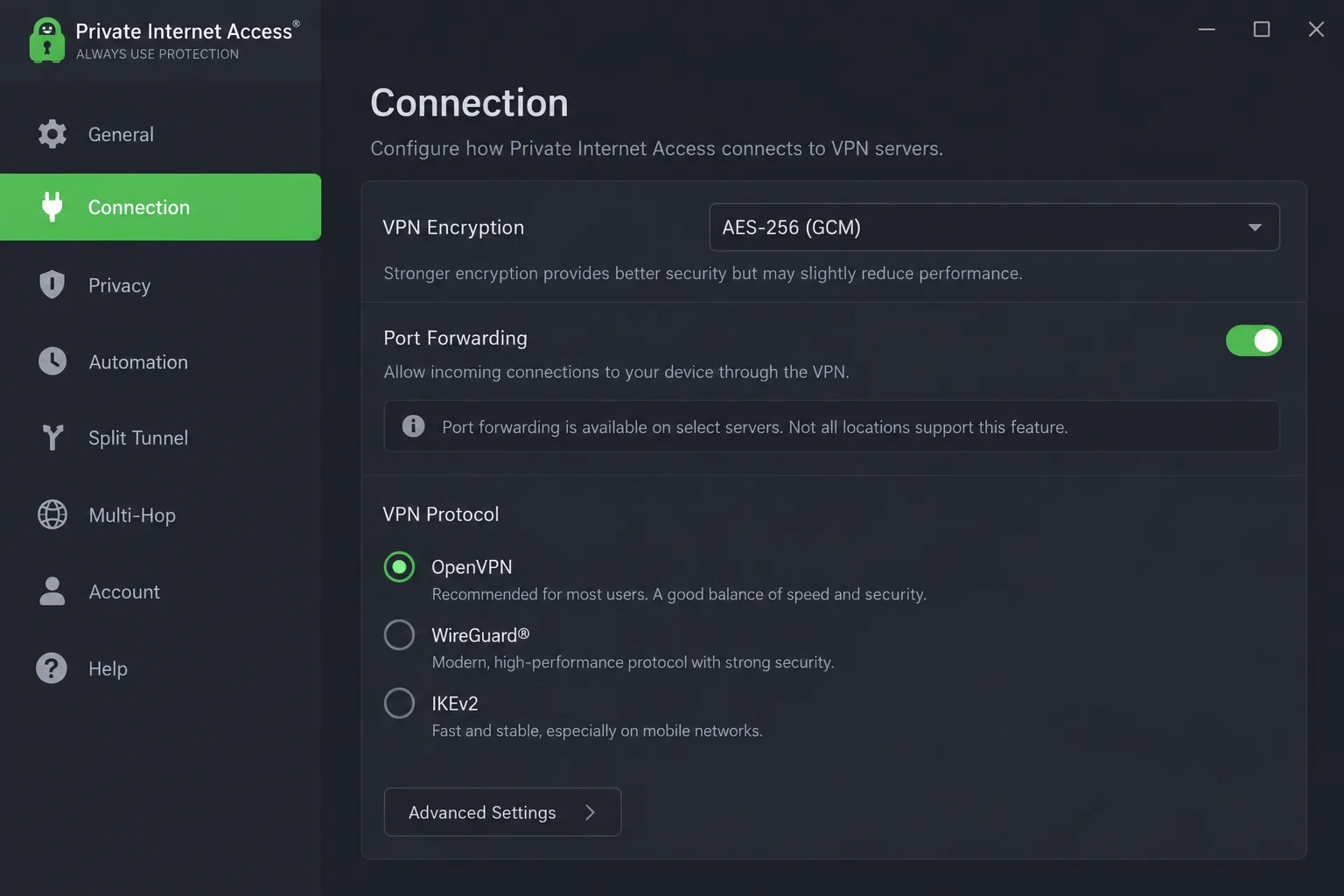Minimize the Private Internet Access window
This screenshot has height=896, width=1344.
click(x=1207, y=29)
